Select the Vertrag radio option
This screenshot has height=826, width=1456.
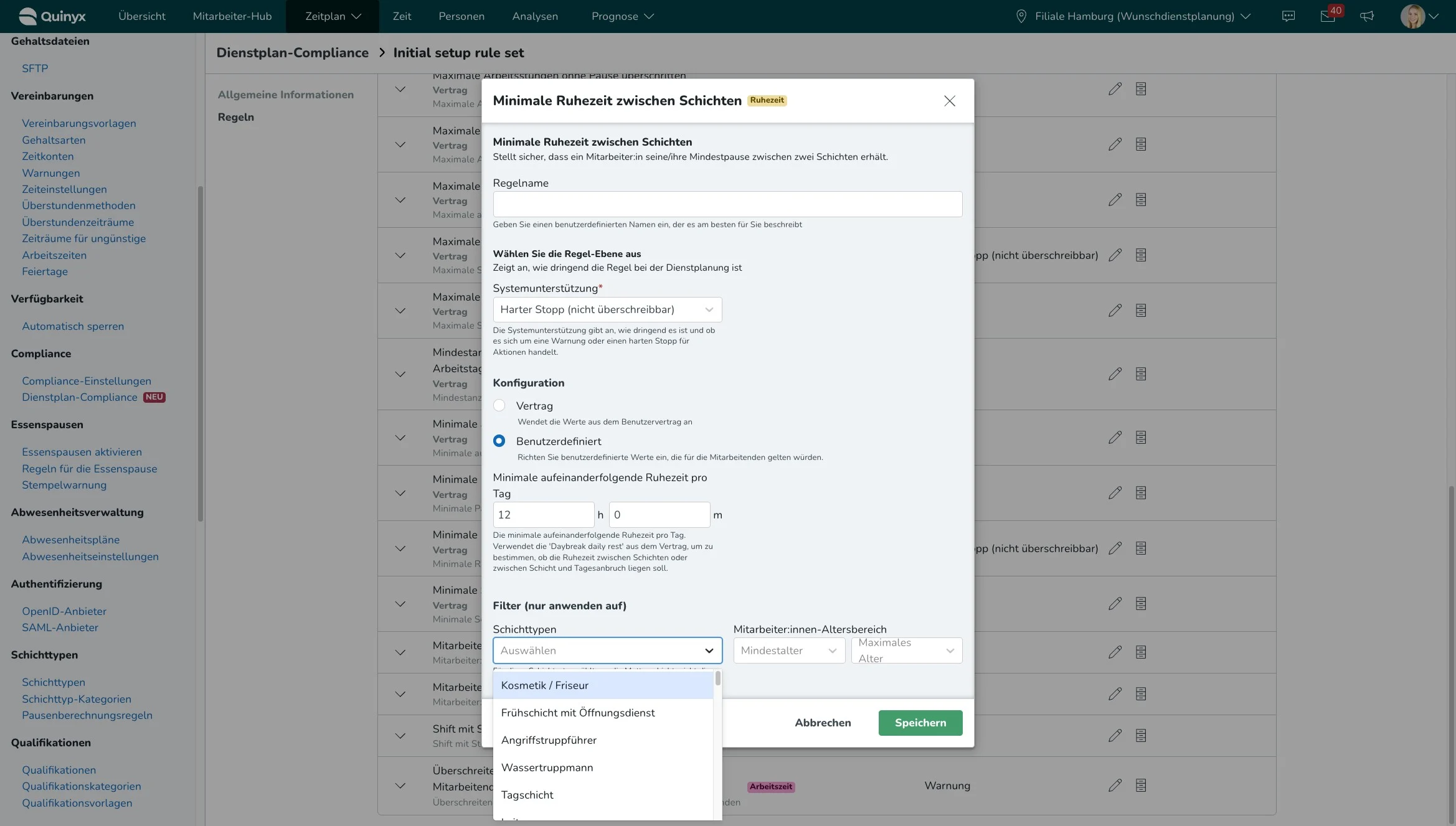click(x=499, y=406)
